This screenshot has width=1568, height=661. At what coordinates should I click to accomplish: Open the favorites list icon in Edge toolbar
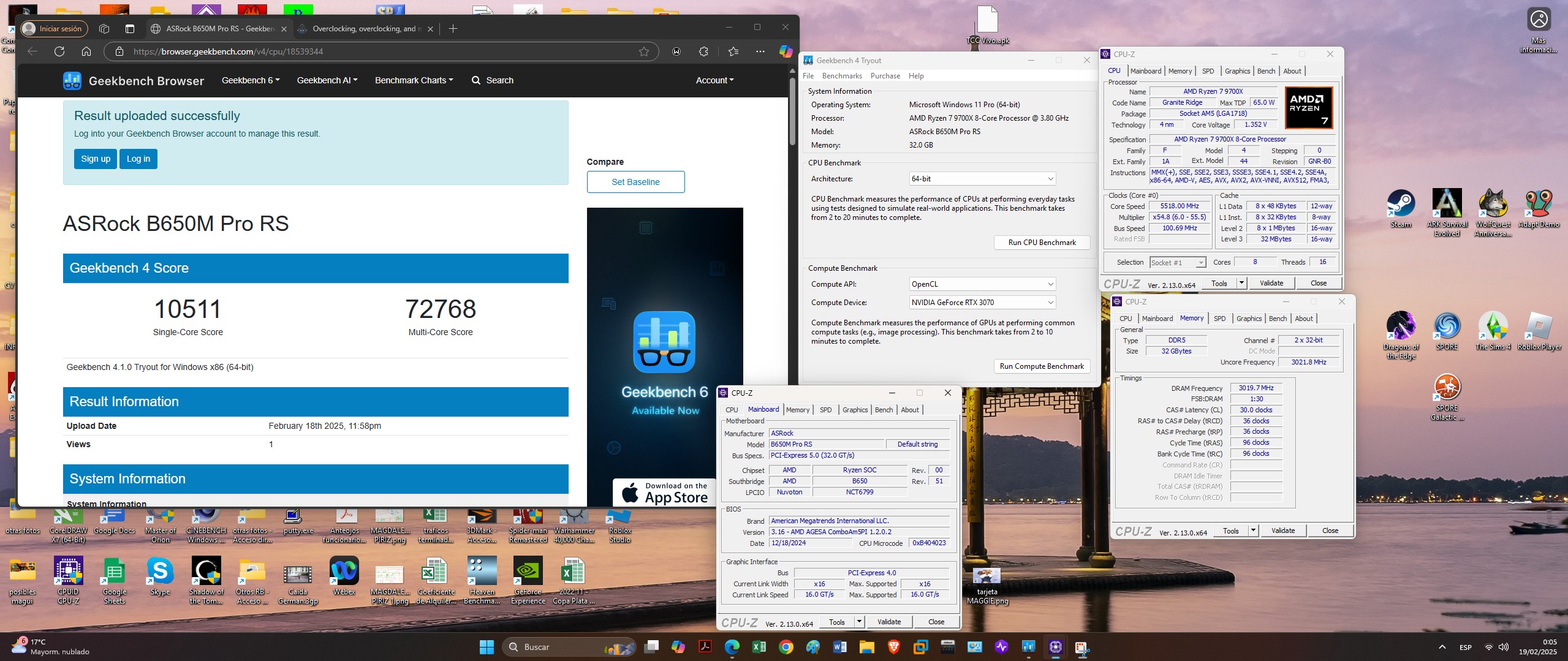pos(733,51)
